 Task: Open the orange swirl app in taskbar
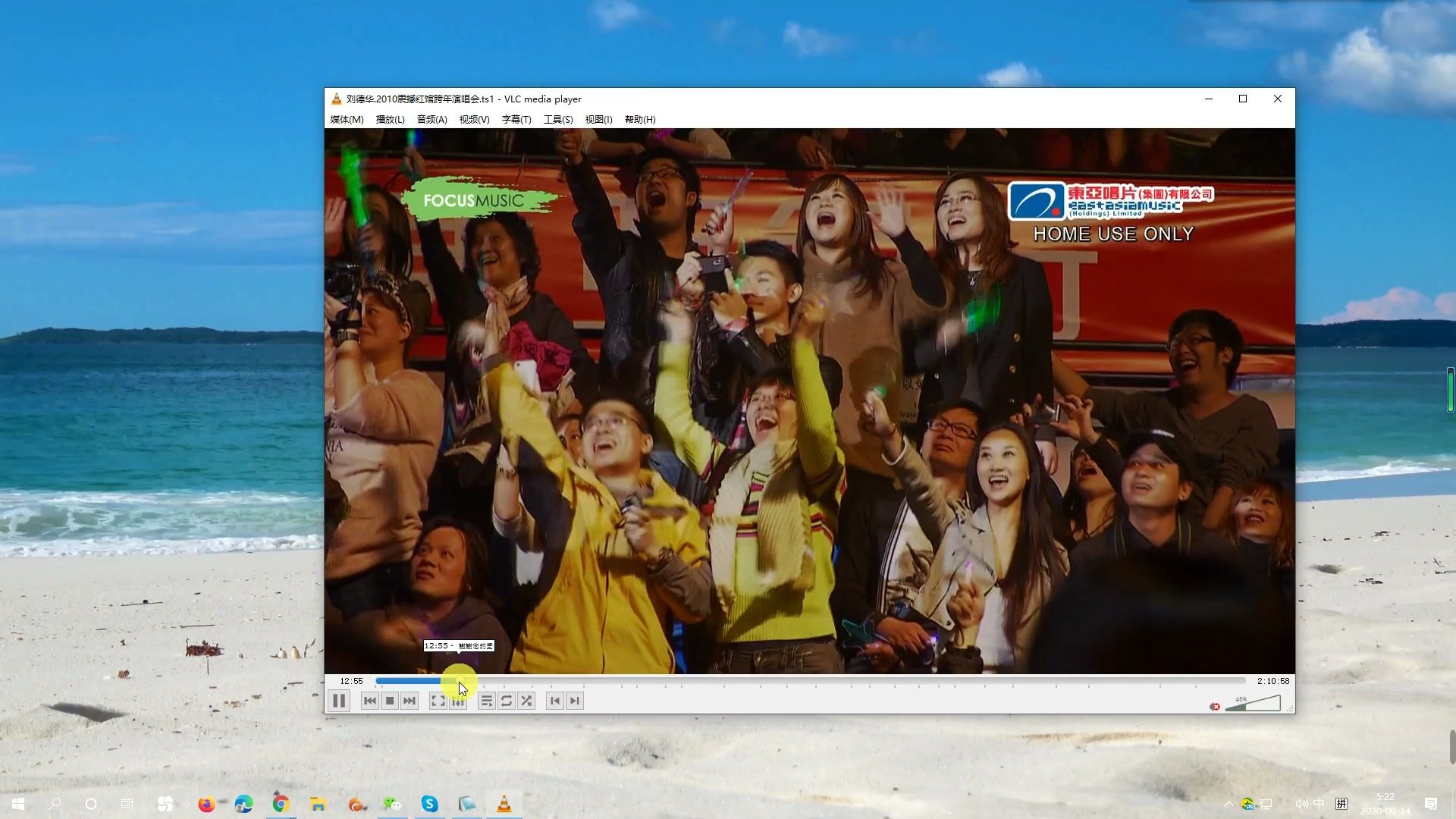coord(356,804)
